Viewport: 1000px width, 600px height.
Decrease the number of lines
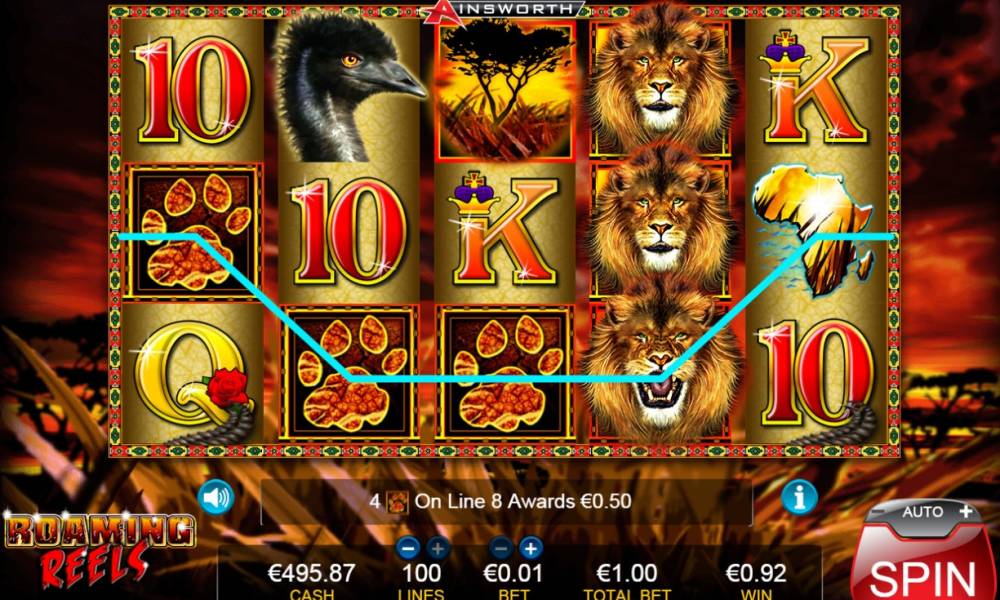tap(408, 548)
